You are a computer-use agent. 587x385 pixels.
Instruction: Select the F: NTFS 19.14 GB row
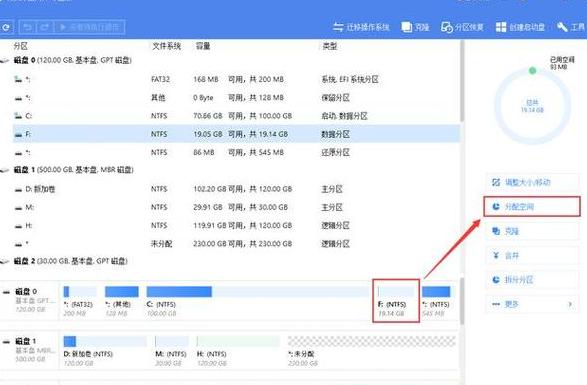pos(237,134)
